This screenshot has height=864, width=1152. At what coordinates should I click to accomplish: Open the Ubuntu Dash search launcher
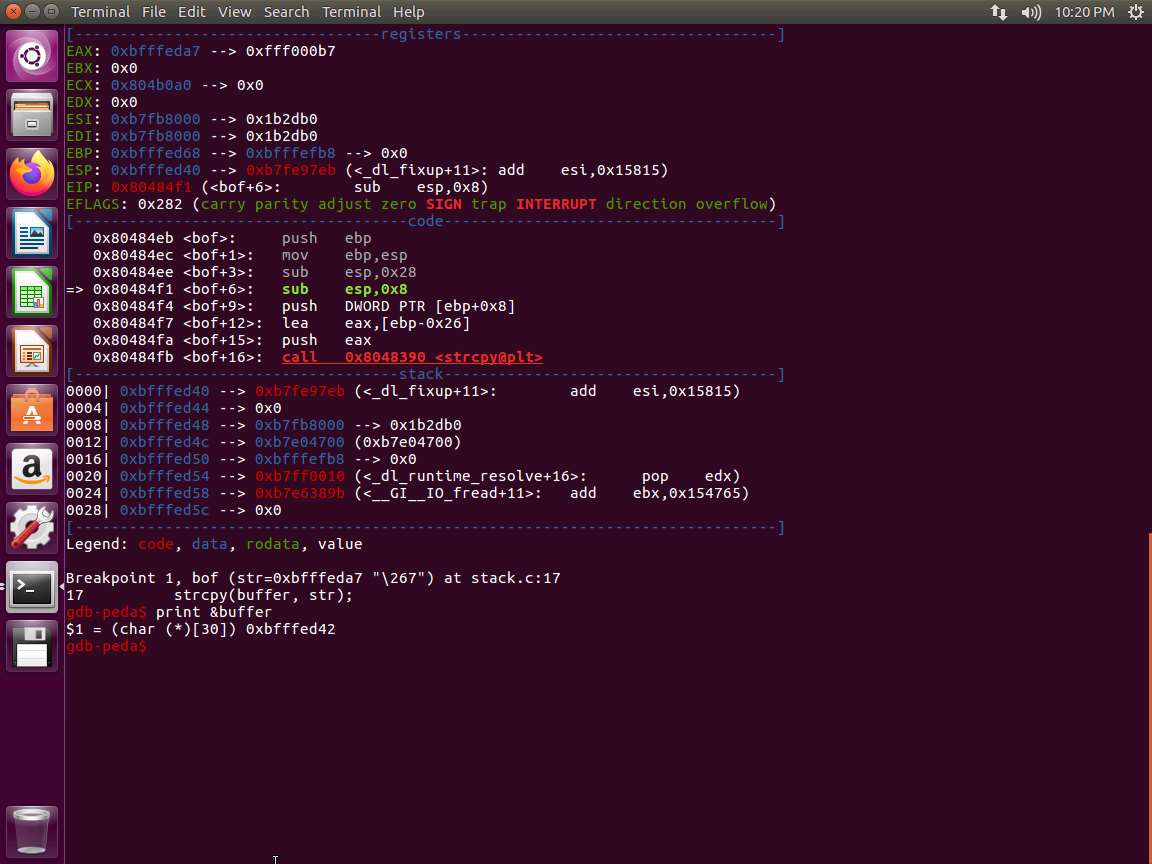coord(32,56)
